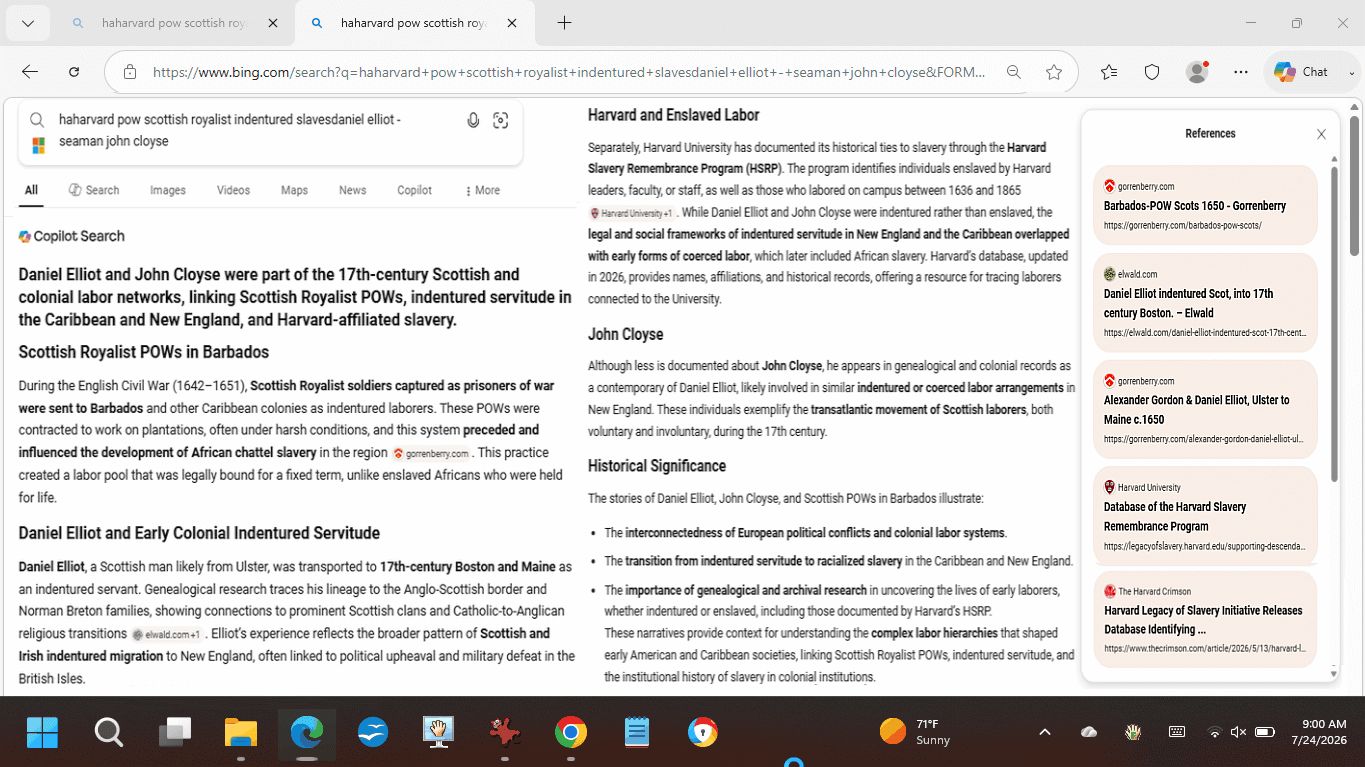Switch to the Maps tab
The height and width of the screenshot is (767, 1365).
click(x=294, y=190)
